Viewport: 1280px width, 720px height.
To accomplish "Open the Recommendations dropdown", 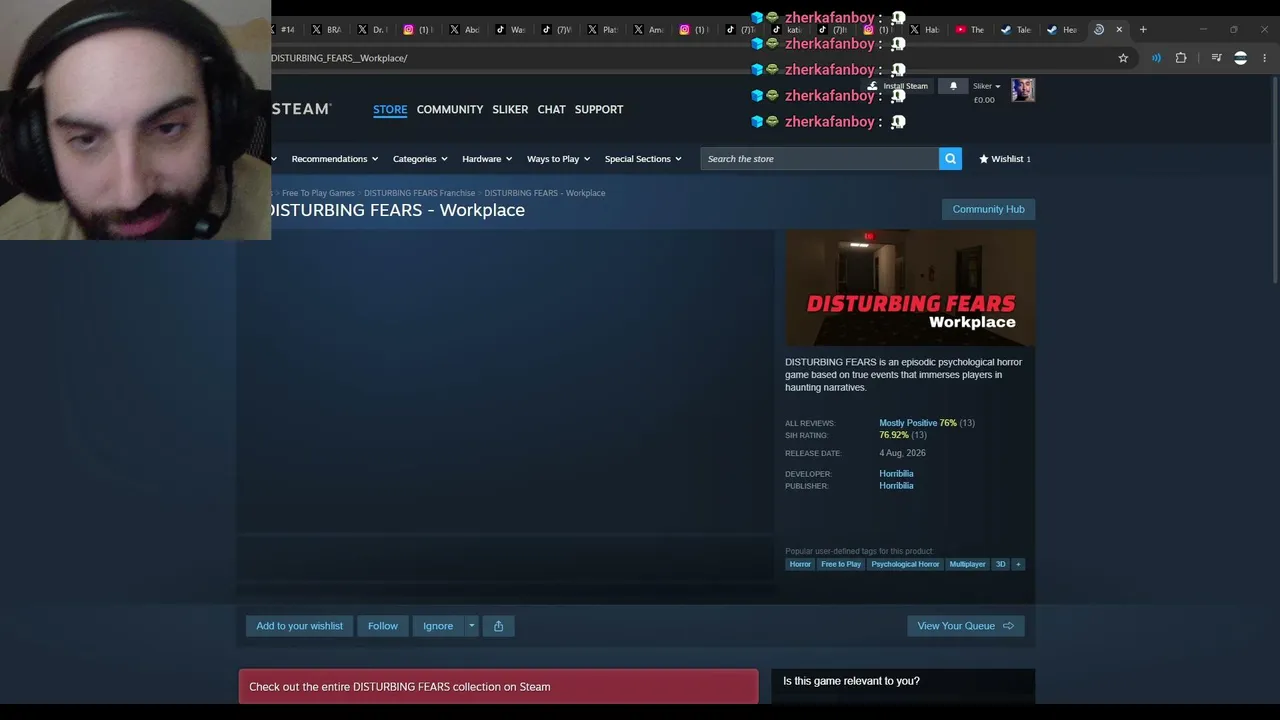I will [334, 159].
